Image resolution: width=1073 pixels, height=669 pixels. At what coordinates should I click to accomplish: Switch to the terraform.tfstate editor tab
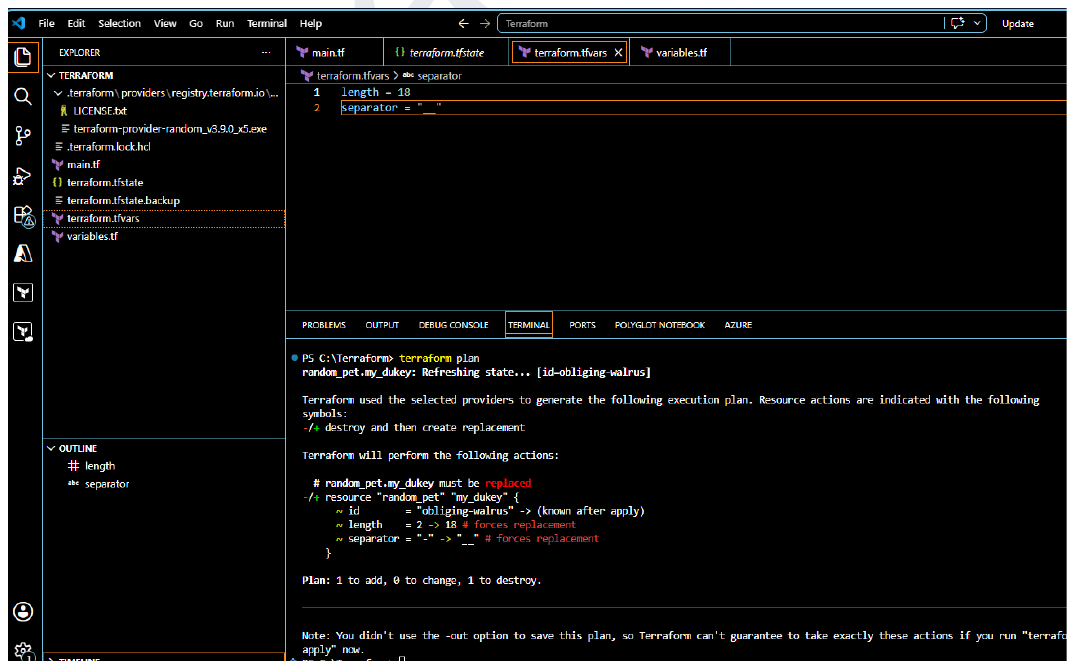coord(446,53)
